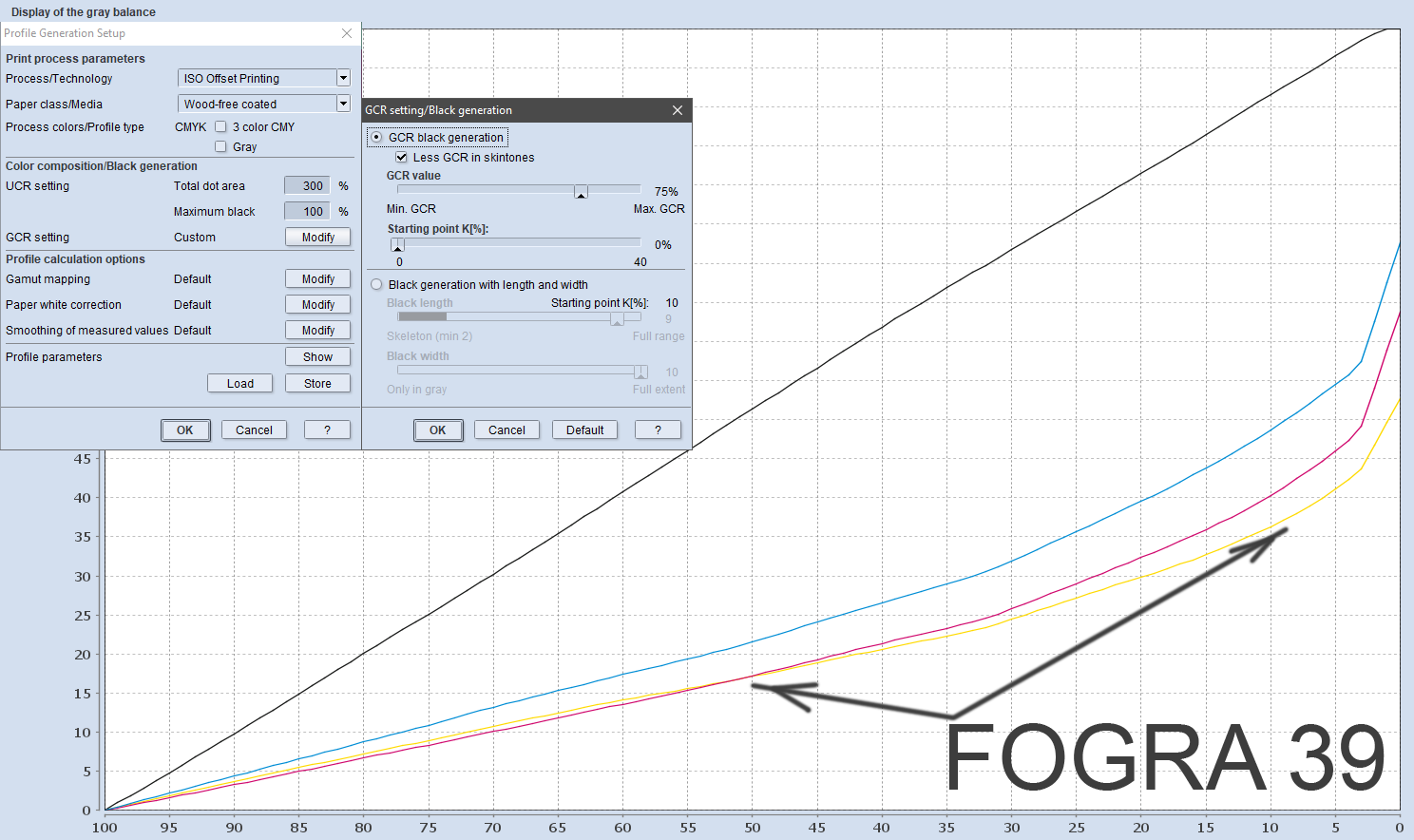Screen dimensions: 1414x840
Task: Modify the Gamut mapping option
Action: (318, 279)
